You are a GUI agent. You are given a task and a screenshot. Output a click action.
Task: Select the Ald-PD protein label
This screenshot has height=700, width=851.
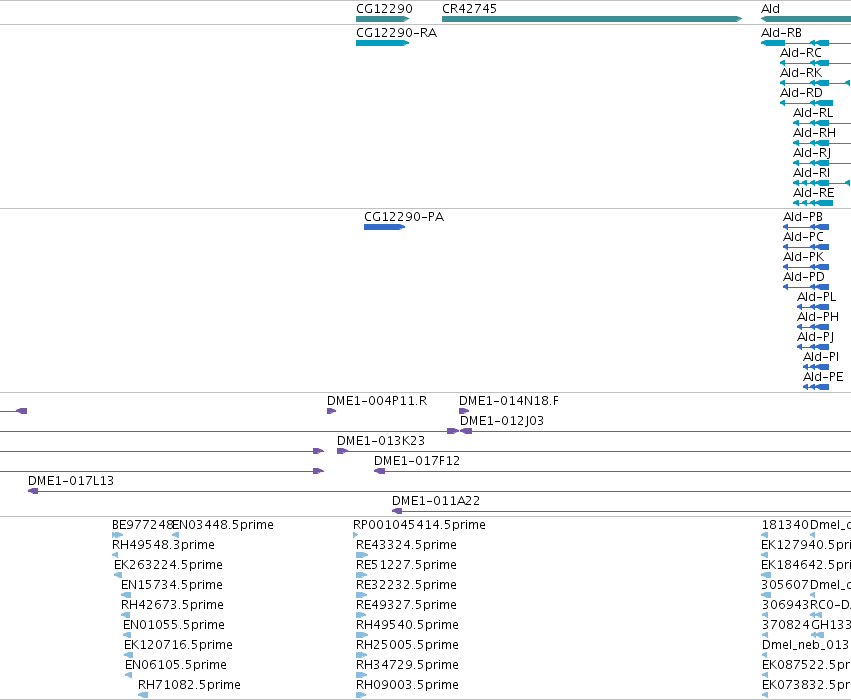pyautogui.click(x=803, y=277)
